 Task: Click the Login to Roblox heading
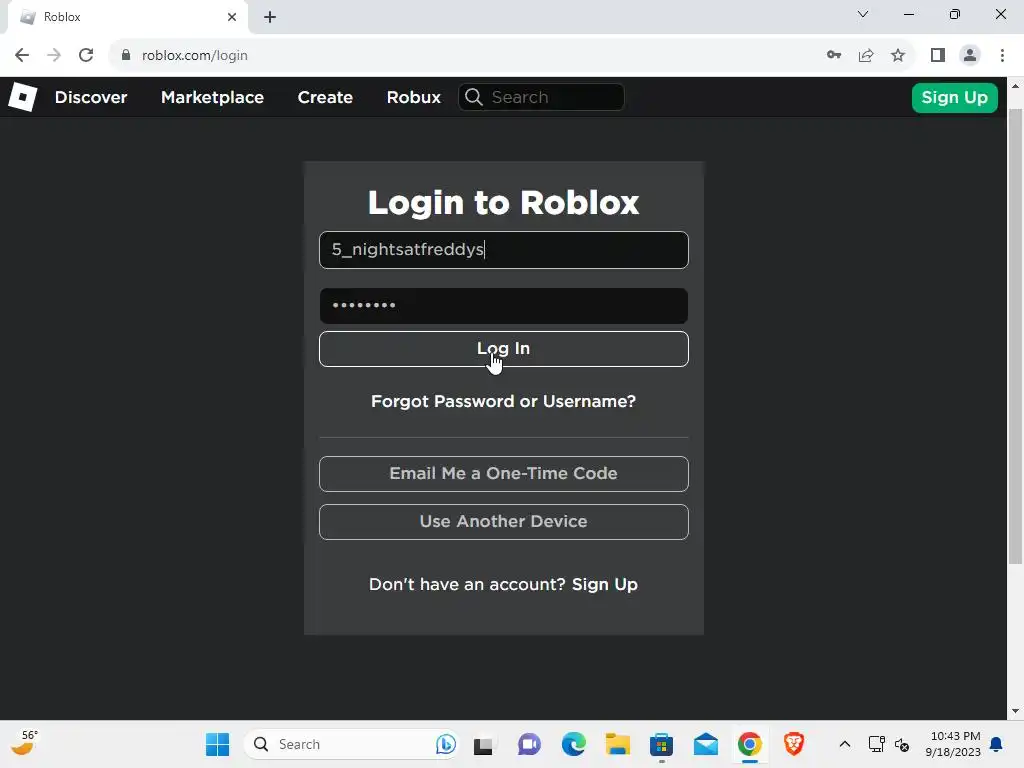click(504, 202)
